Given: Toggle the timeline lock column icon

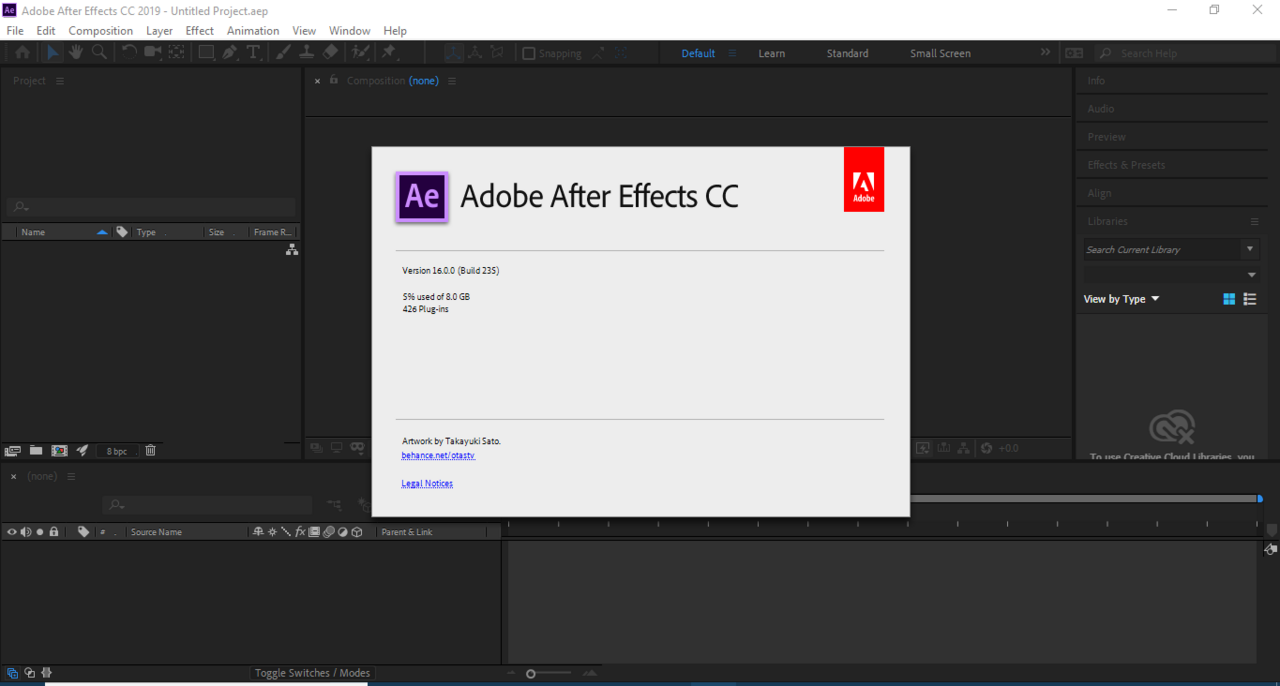Looking at the screenshot, I should pyautogui.click(x=54, y=532).
